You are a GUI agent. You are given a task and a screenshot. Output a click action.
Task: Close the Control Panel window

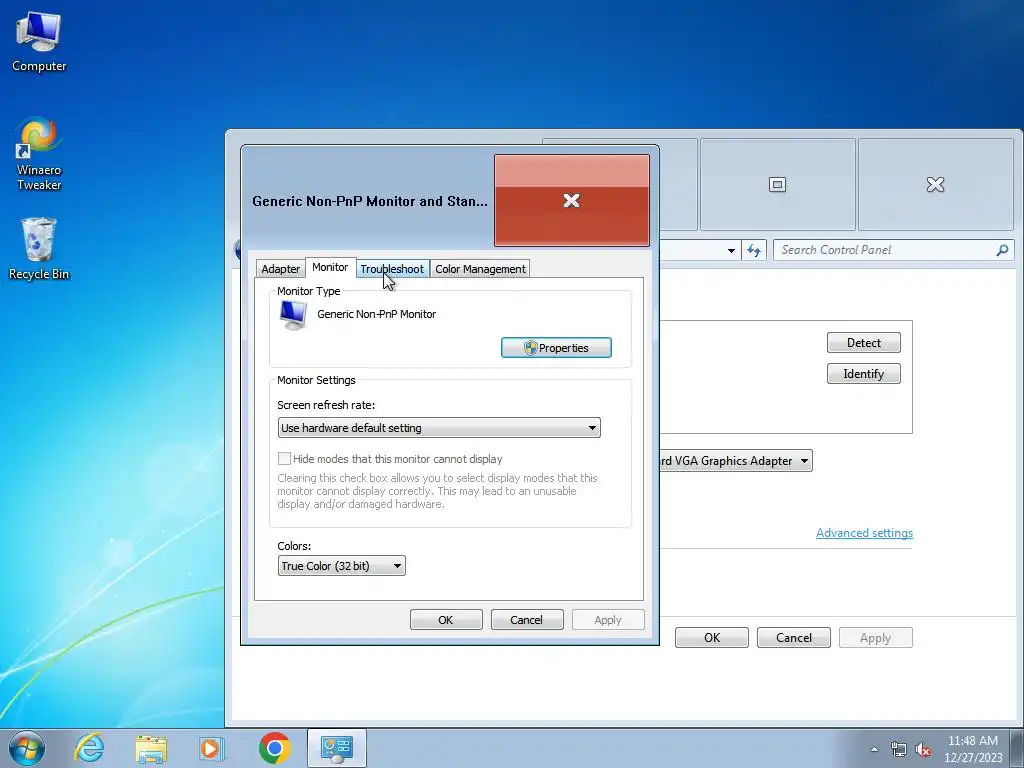(936, 185)
